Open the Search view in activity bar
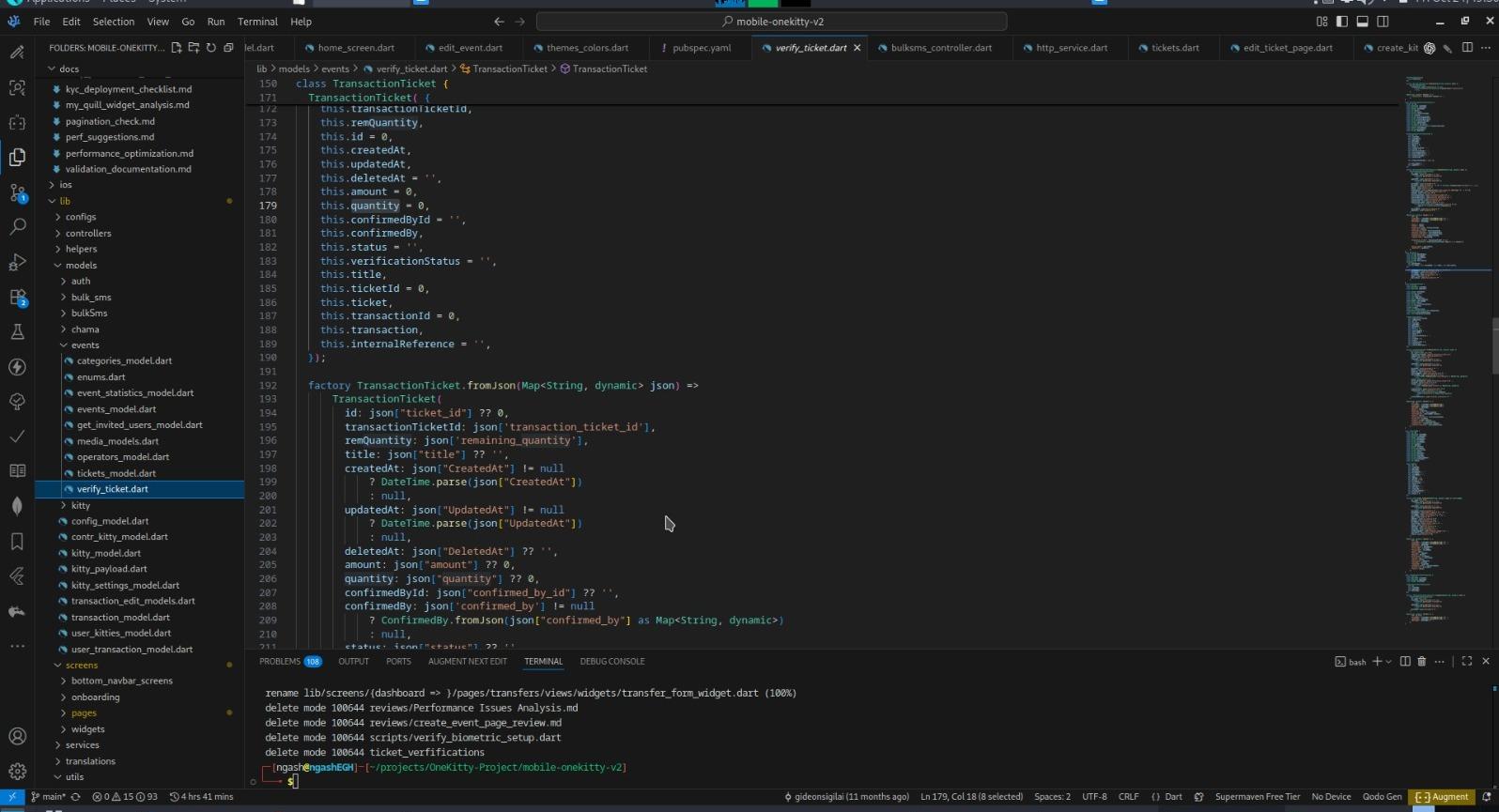Screen dimensions: 1499x812 coord(17,226)
